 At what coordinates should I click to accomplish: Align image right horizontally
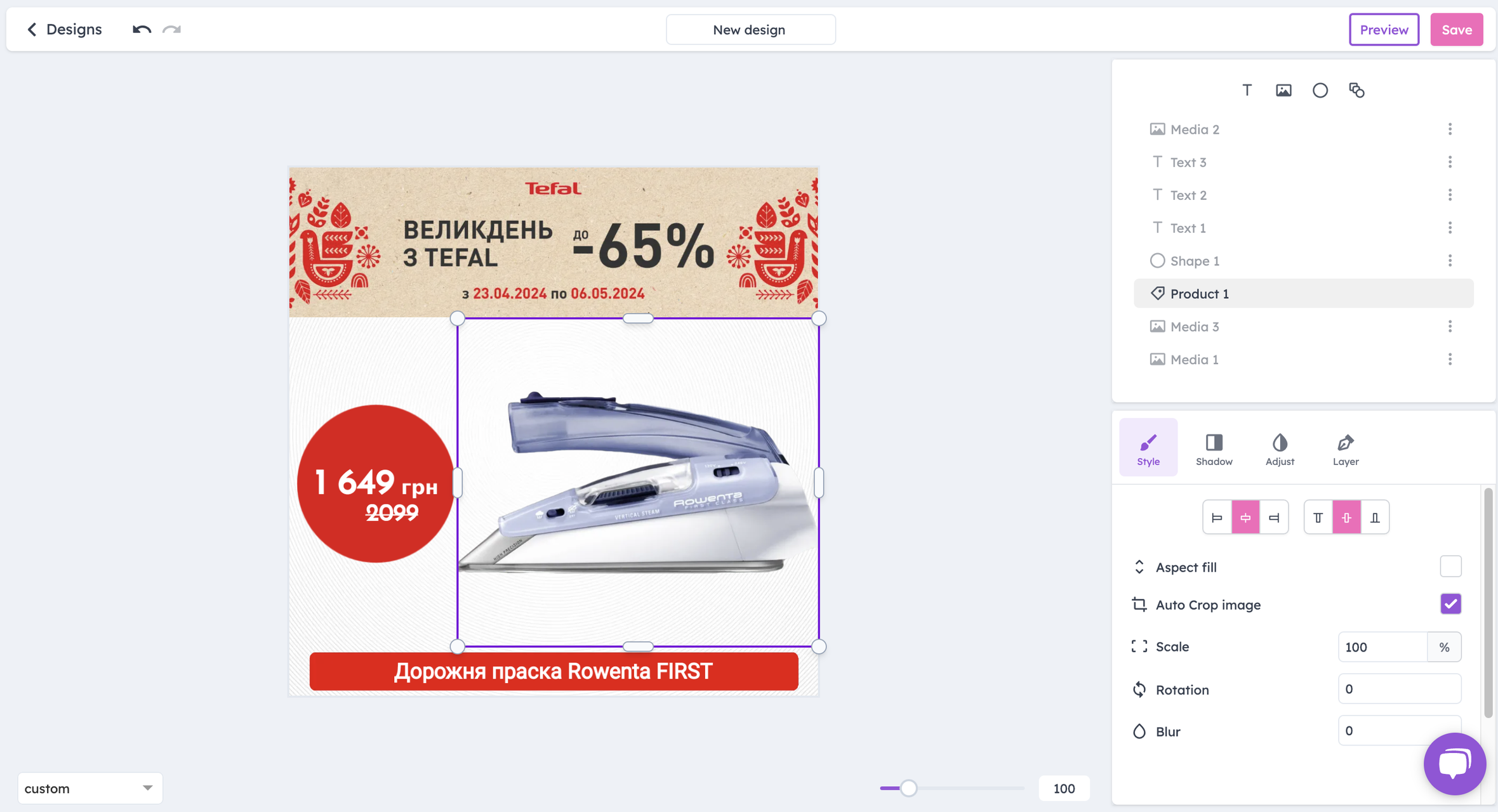(x=1274, y=518)
